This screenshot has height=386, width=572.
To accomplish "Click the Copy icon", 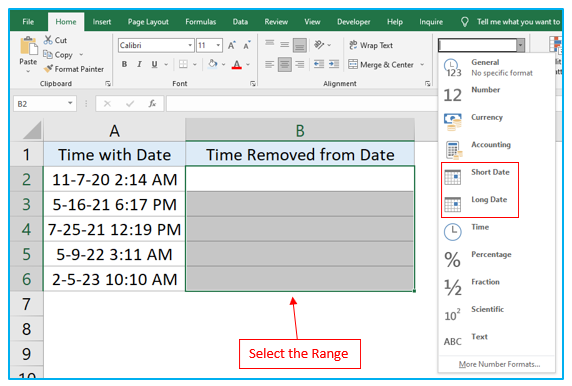I will pos(48,54).
